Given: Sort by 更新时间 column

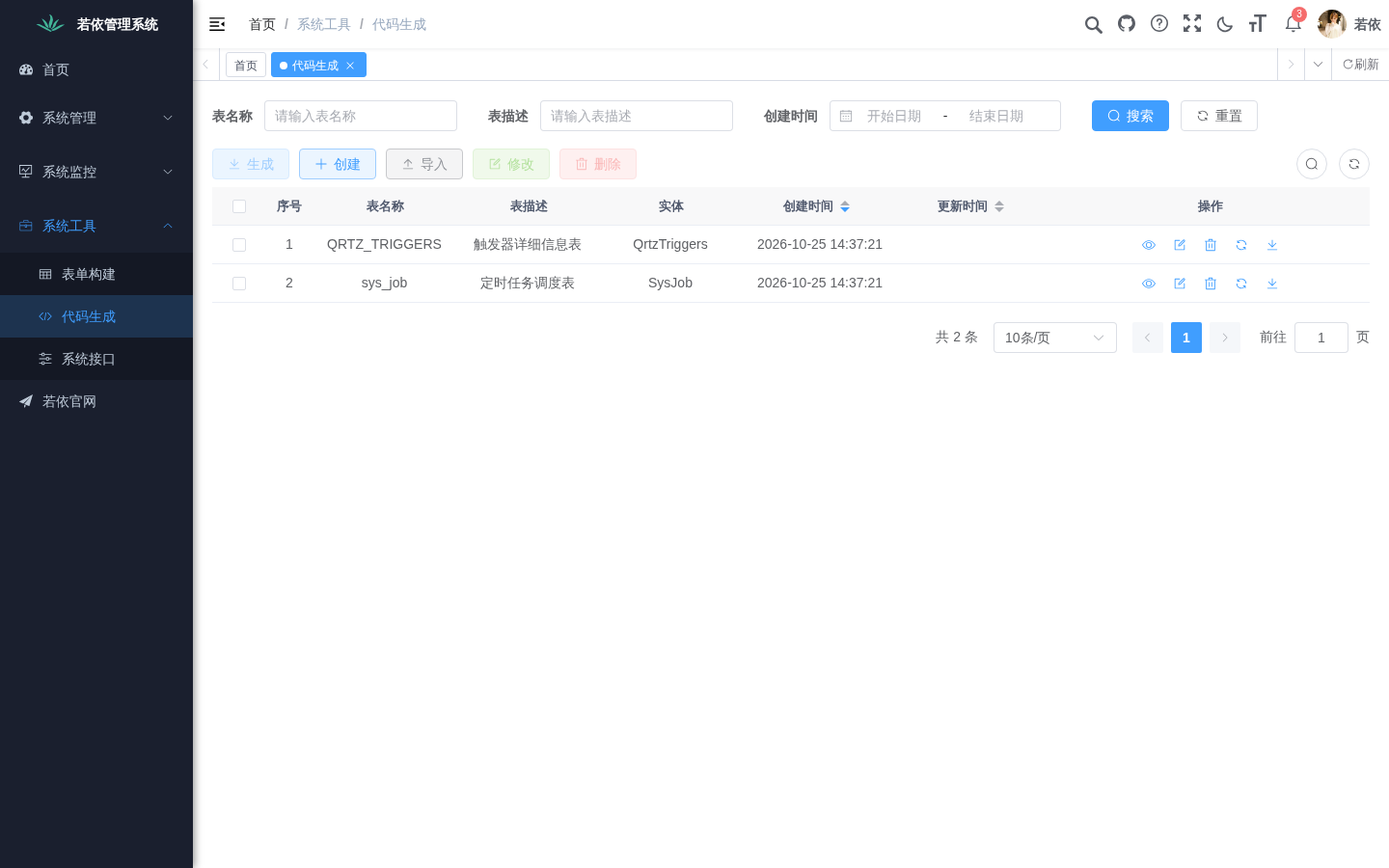Looking at the screenshot, I should (970, 206).
